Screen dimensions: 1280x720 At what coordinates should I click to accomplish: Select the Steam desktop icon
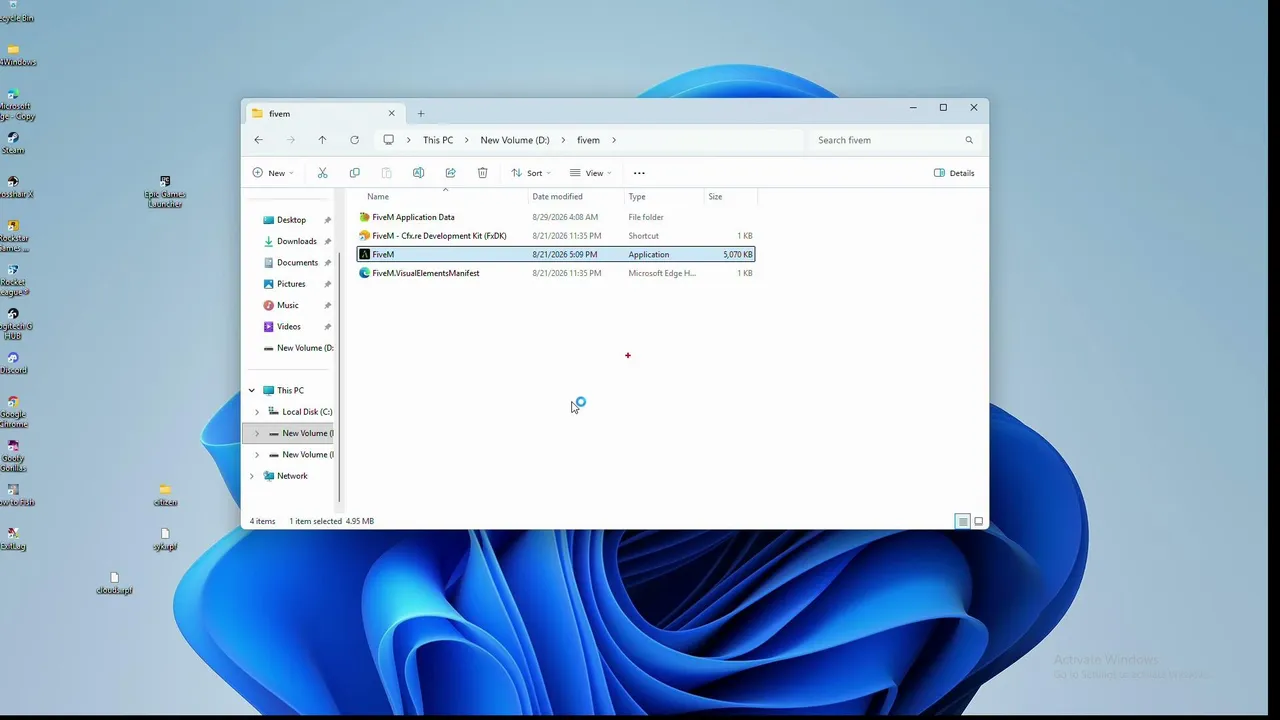(13, 143)
